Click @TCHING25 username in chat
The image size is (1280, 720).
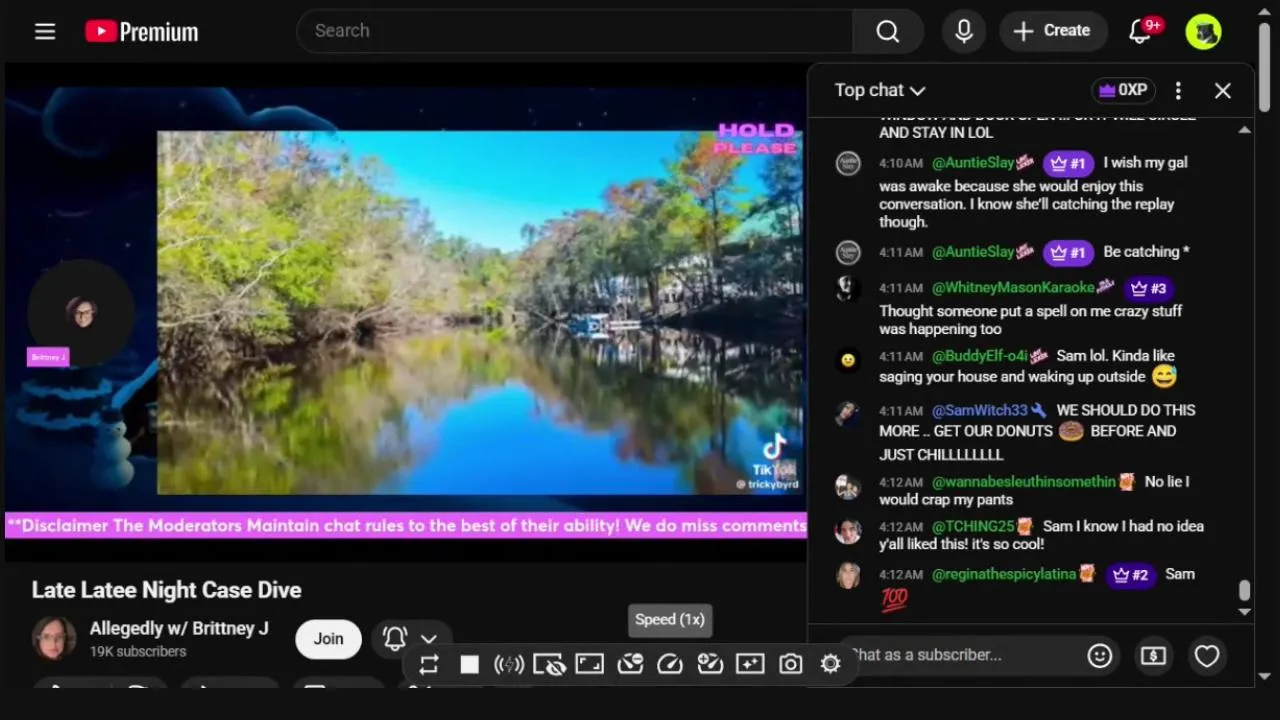click(x=973, y=527)
